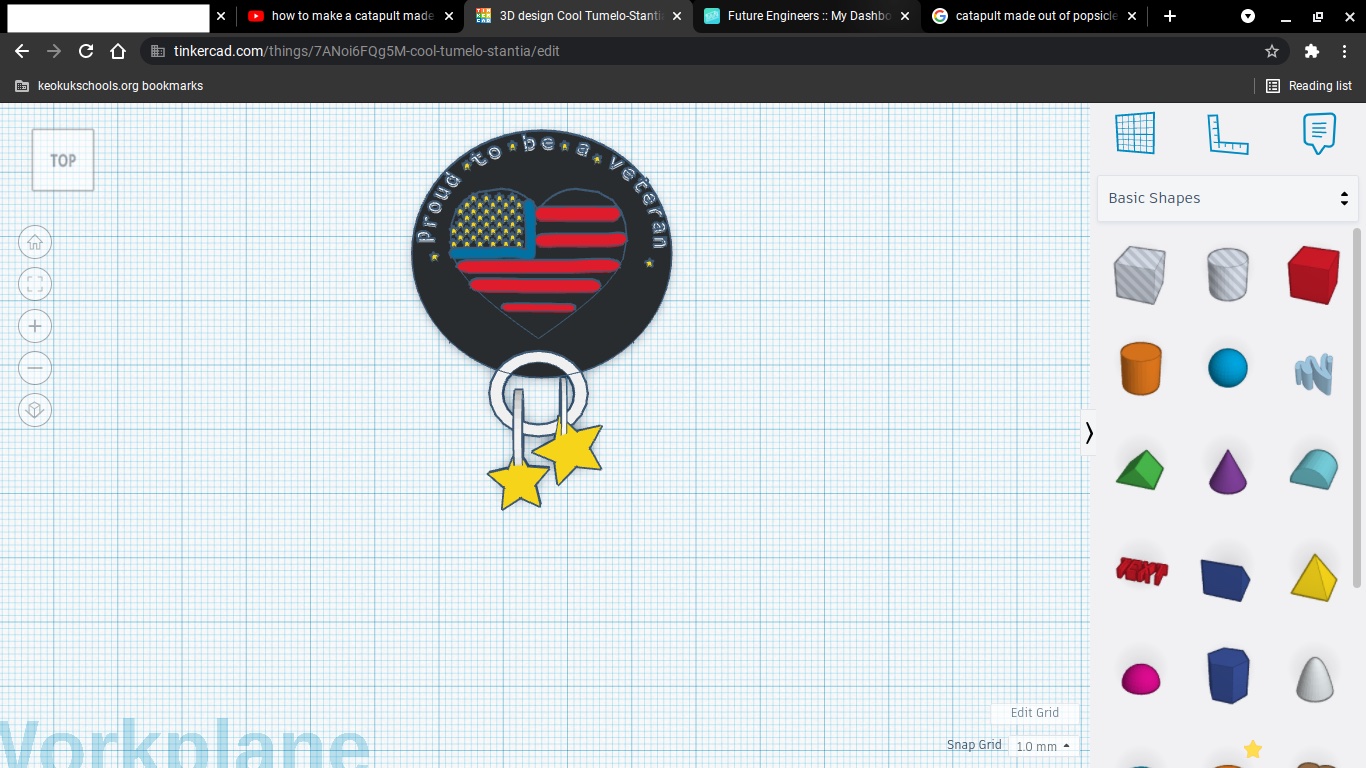Open the Snap Grid 1.0 mm dropdown
1366x768 pixels.
[x=1043, y=746]
